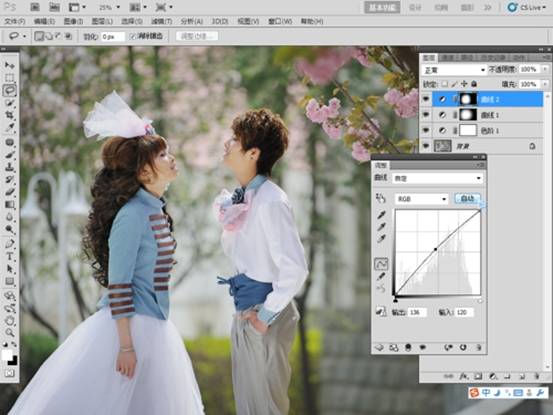
Task: Open the RGB channel dropdown
Action: (x=421, y=199)
